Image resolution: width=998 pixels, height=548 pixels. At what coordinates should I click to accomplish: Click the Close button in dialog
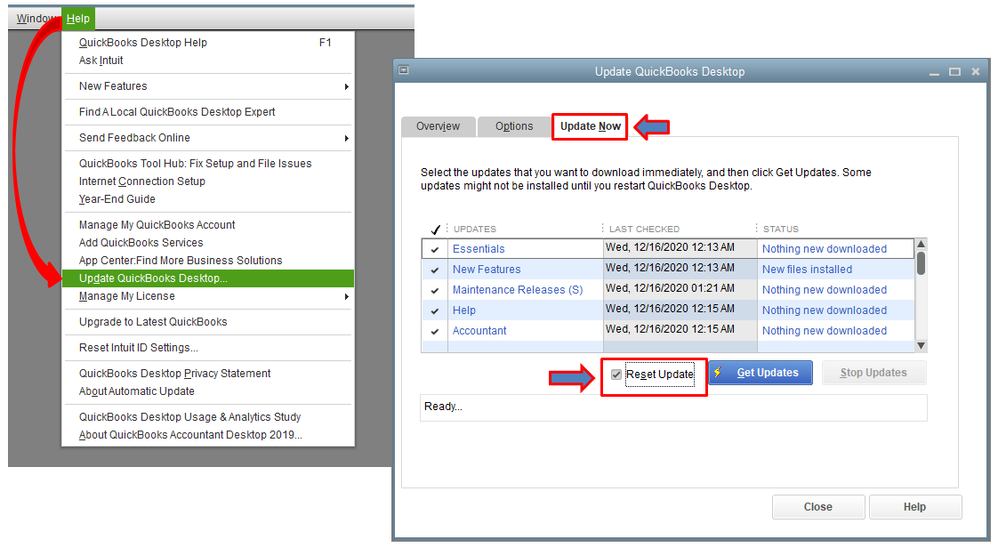coord(818,507)
